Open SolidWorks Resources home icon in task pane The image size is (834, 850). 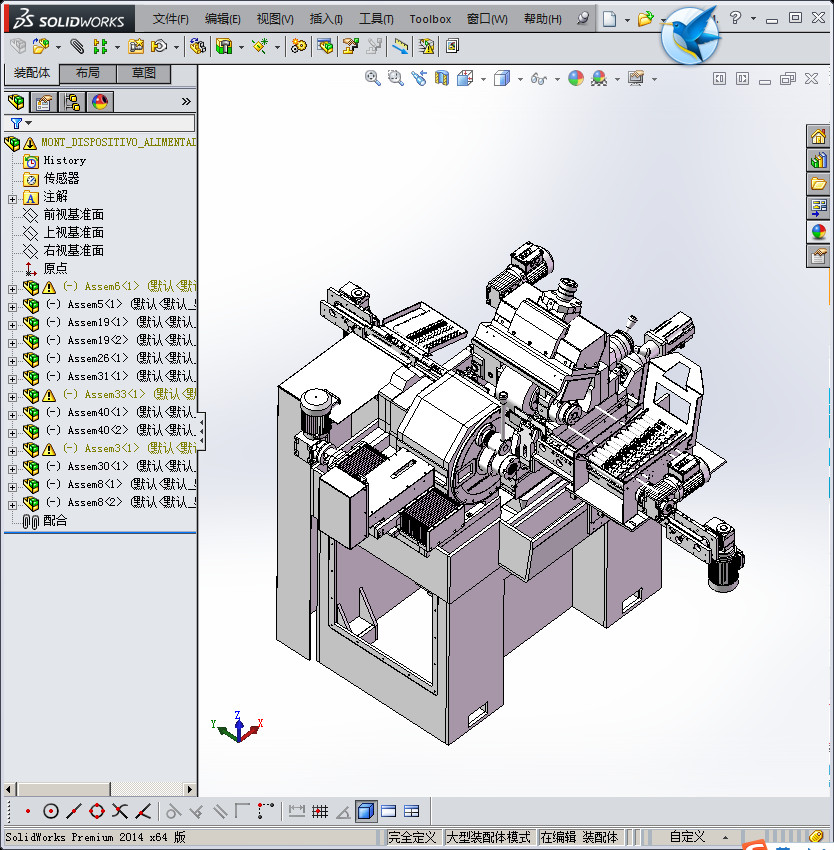[x=819, y=137]
